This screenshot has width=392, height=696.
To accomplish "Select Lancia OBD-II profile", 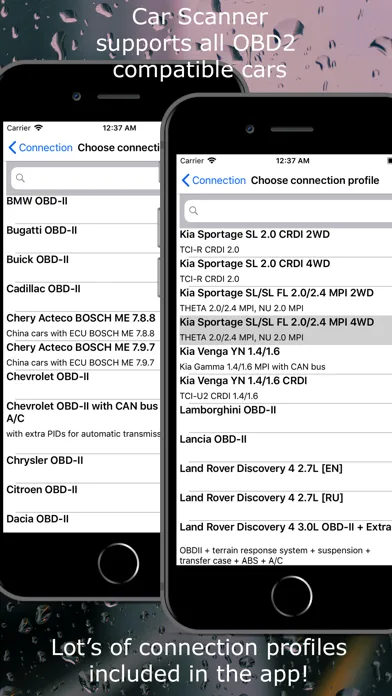I will pyautogui.click(x=285, y=447).
